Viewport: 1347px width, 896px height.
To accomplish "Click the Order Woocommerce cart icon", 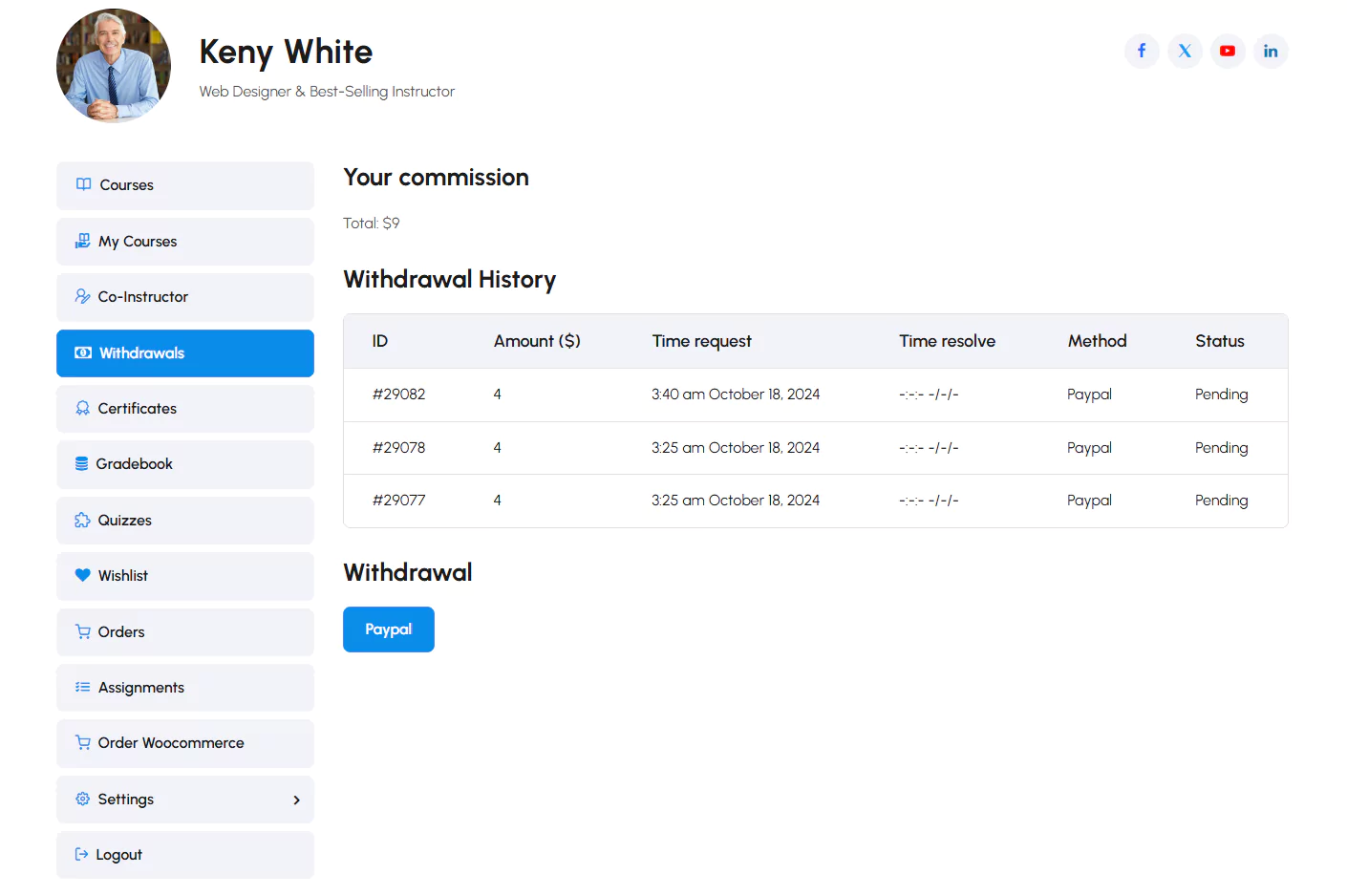I will pyautogui.click(x=83, y=742).
